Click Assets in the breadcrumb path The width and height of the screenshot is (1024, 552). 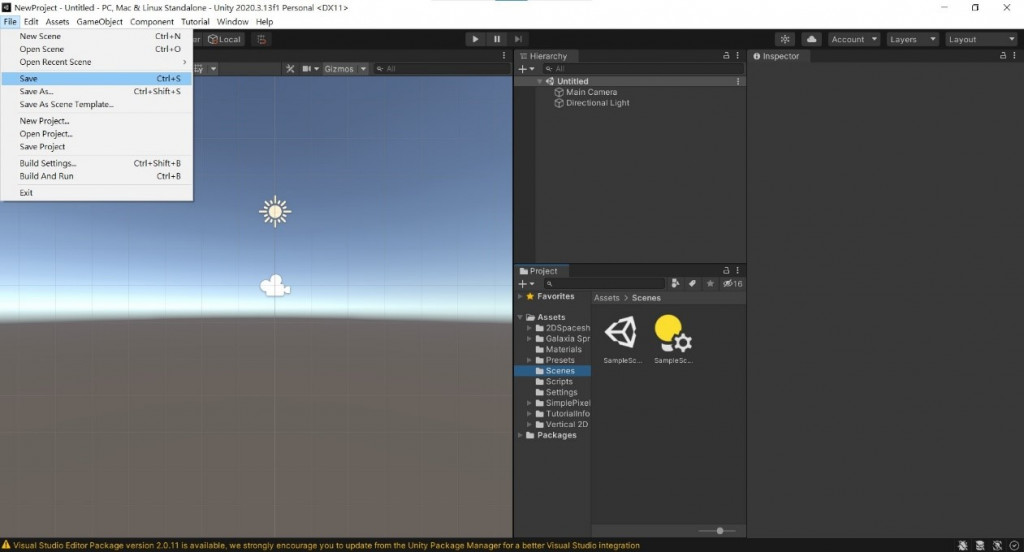point(607,298)
